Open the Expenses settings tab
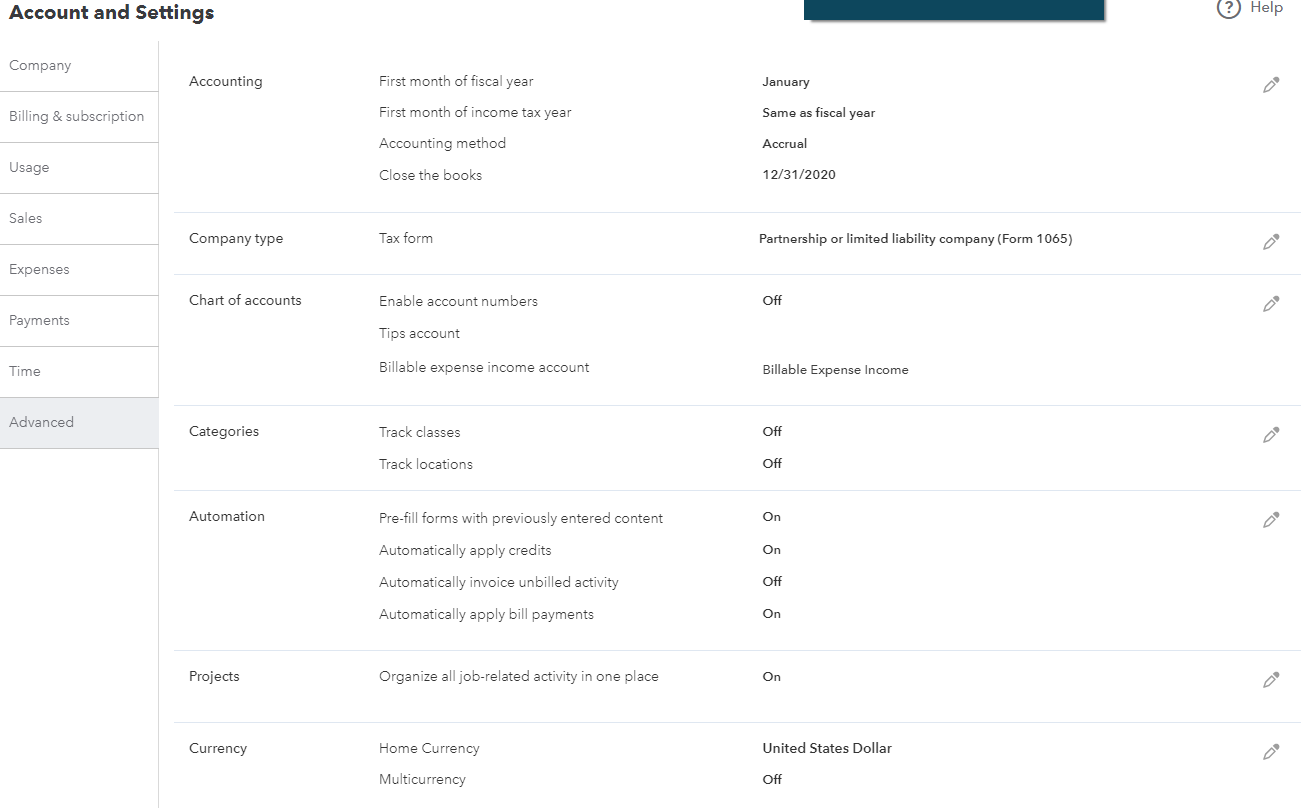The image size is (1301, 808). 39,270
